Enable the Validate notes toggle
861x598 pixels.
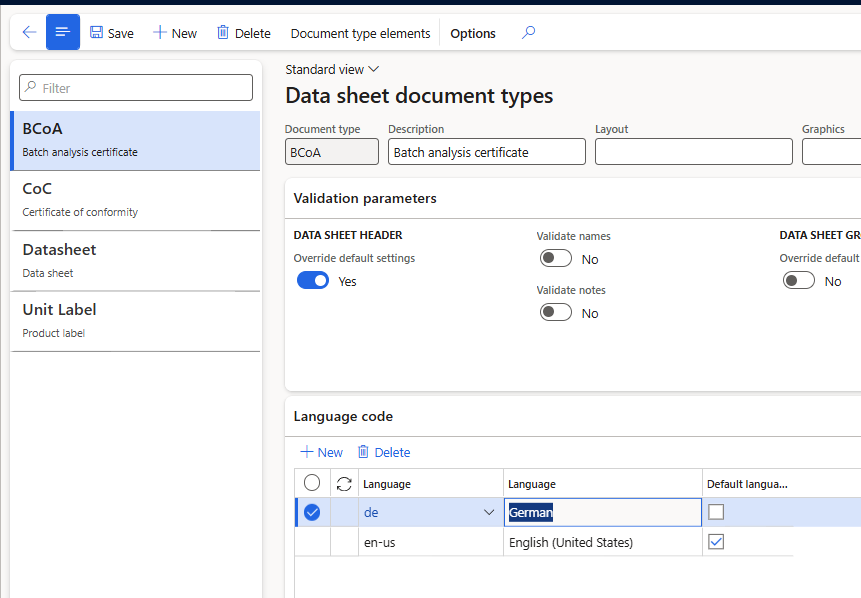click(x=556, y=313)
